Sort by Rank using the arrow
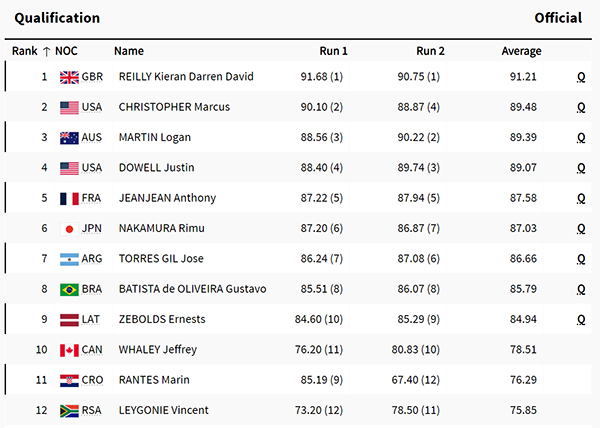Image resolution: width=600 pixels, height=428 pixels. tap(46, 51)
